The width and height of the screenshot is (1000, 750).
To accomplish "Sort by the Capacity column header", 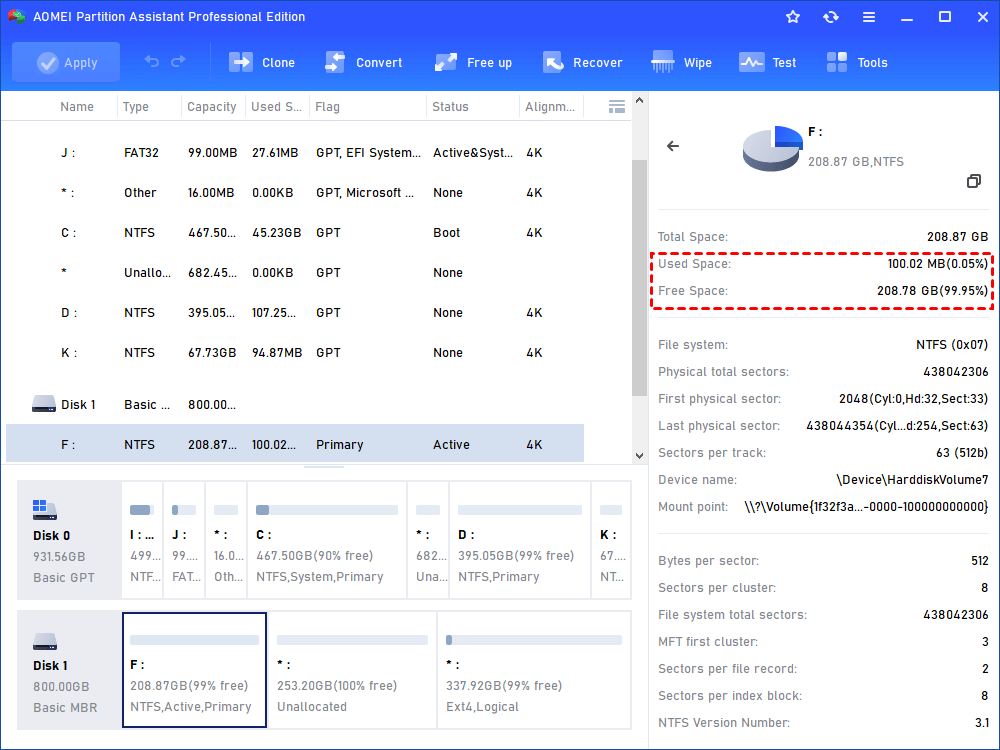I will [212, 107].
